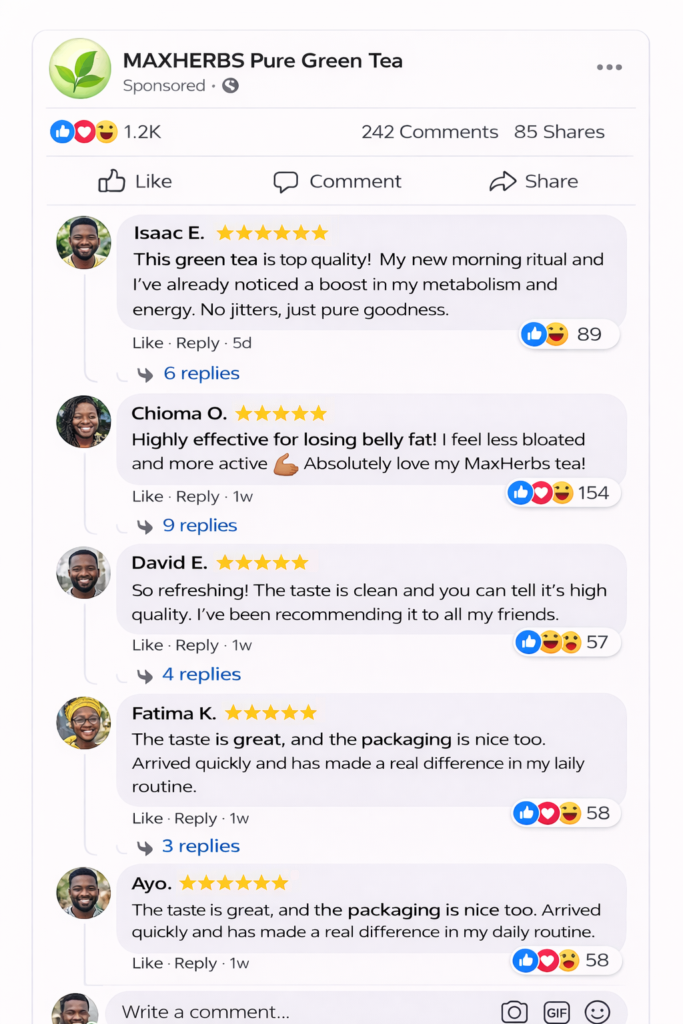This screenshot has width=683, height=1024.
Task: Like the MAXHERBS post
Action: 135,181
